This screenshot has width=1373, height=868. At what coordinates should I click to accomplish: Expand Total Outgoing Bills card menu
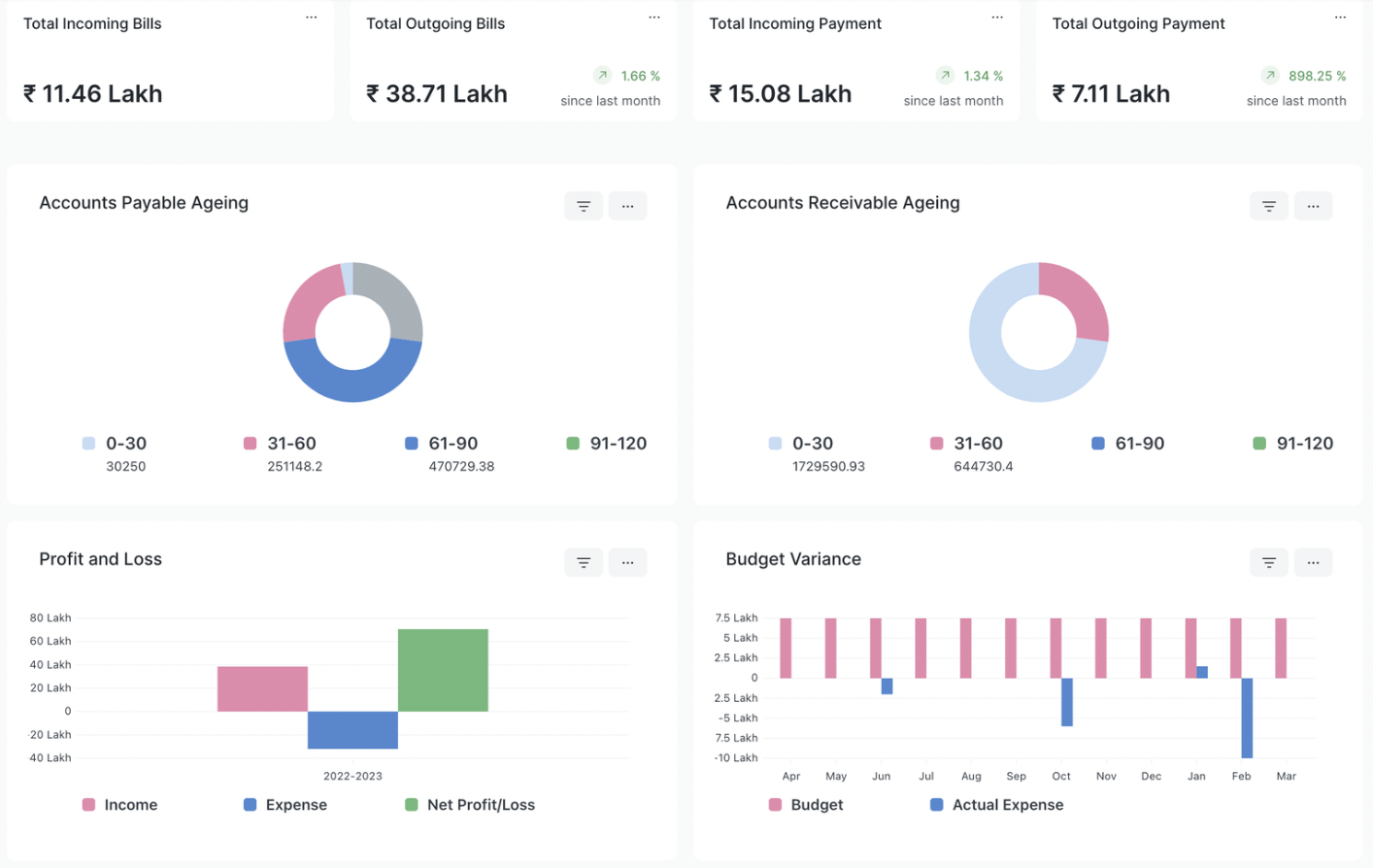tap(654, 17)
